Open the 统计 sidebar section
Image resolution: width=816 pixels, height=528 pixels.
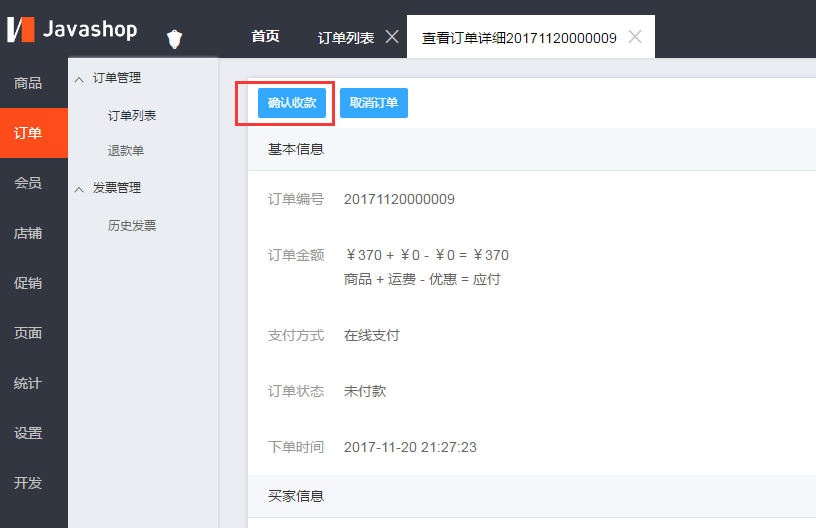(34, 383)
